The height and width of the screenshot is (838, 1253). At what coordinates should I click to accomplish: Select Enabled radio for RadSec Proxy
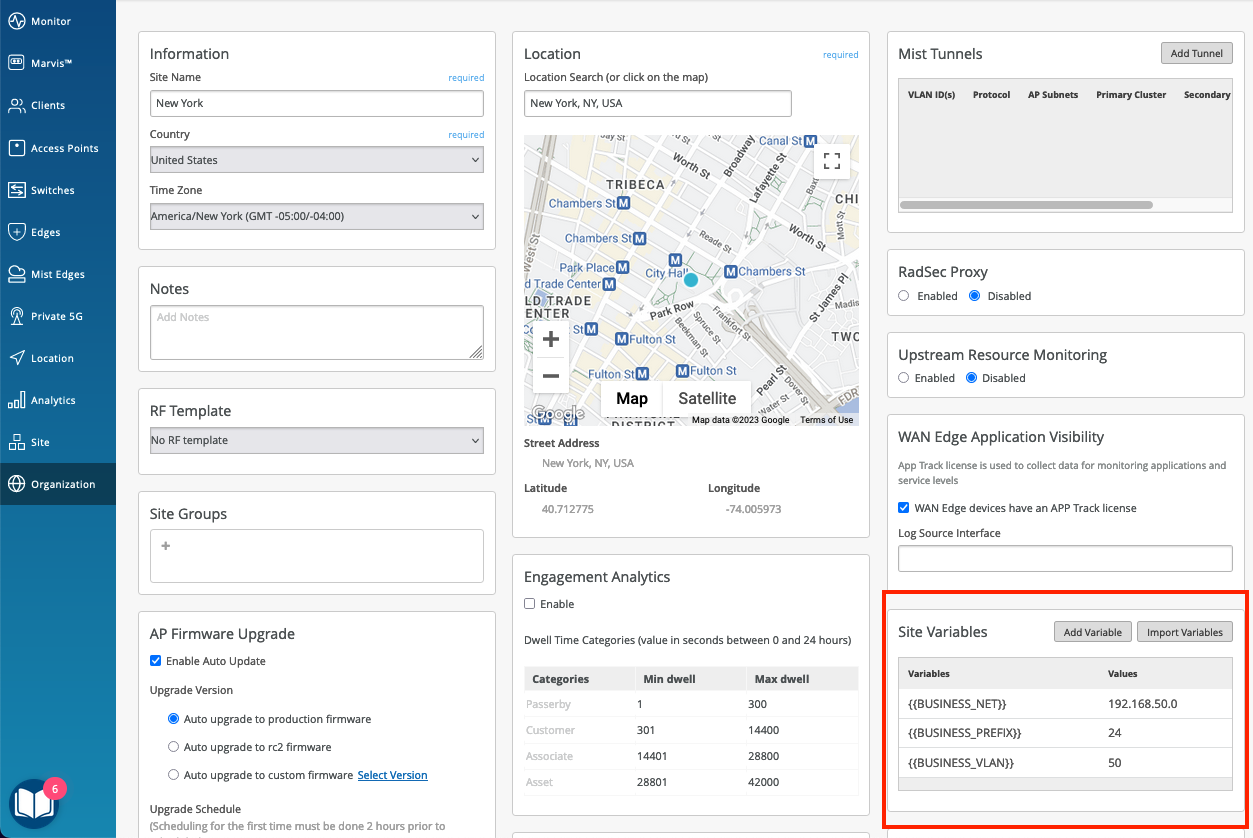[x=904, y=296]
